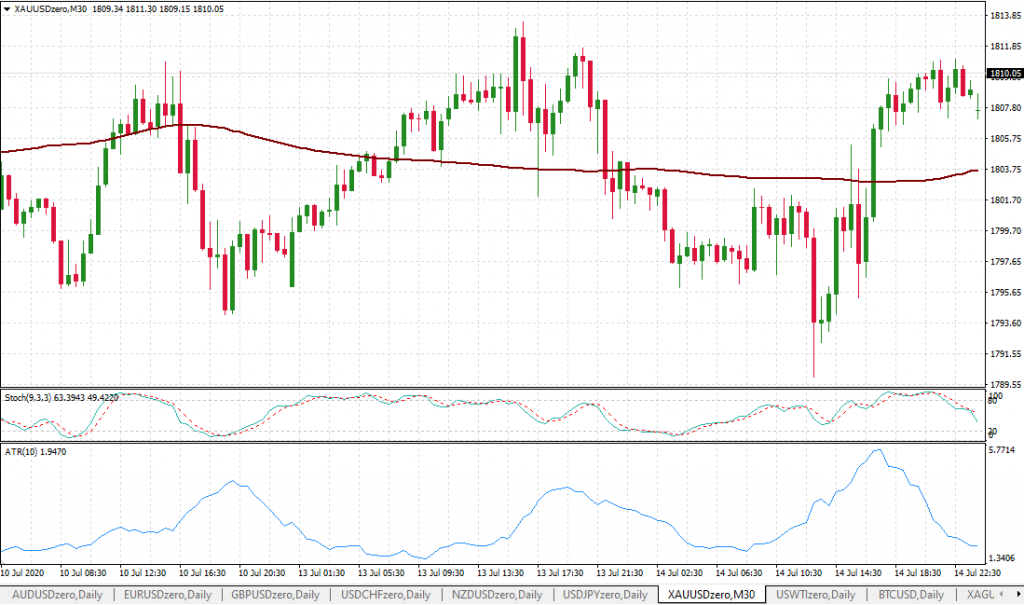
Task: Go to the USDCHFzero,Daily tab
Action: coord(385,595)
